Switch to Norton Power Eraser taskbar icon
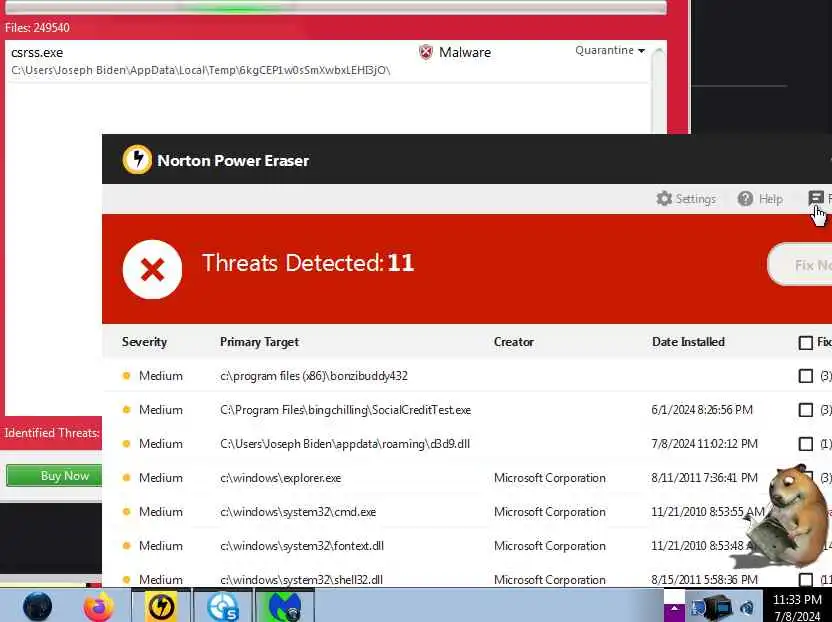Screen dimensions: 832x622 pos(161,606)
